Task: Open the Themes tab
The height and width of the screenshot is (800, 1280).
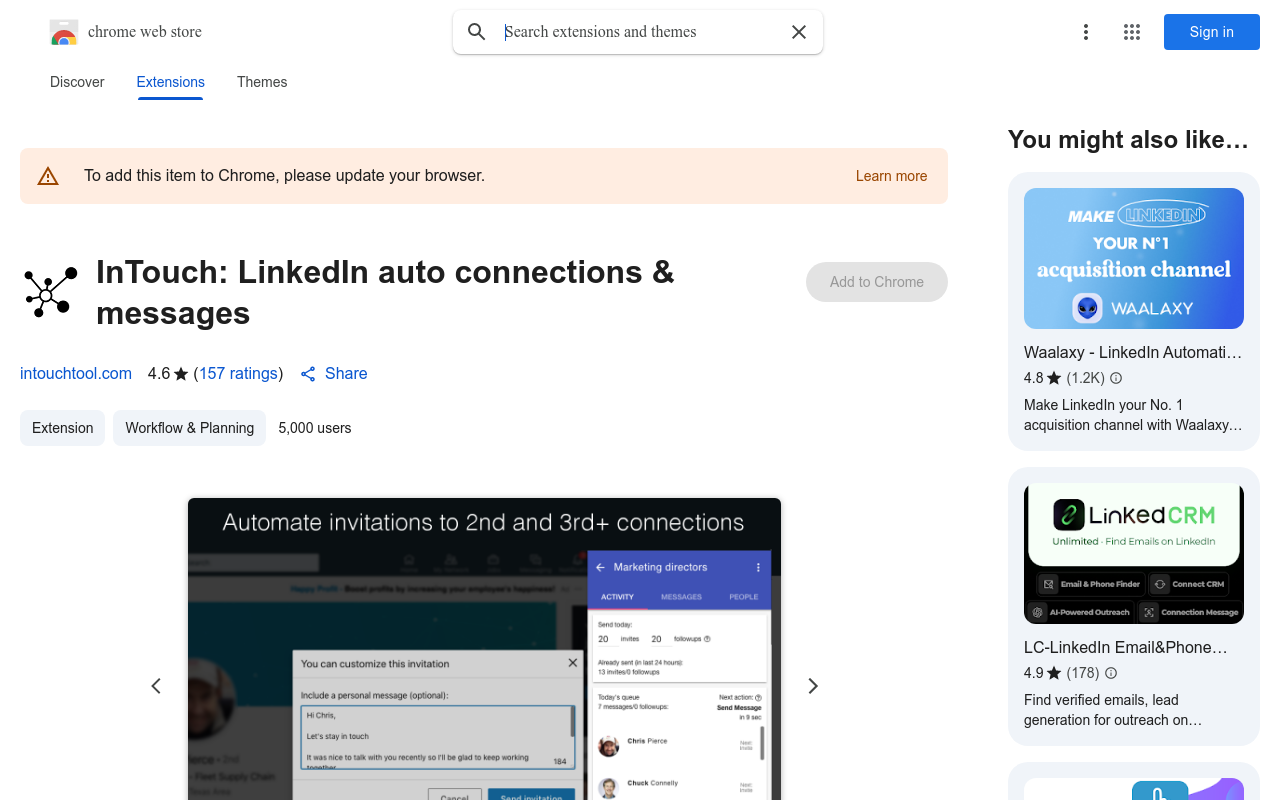Action: [262, 82]
